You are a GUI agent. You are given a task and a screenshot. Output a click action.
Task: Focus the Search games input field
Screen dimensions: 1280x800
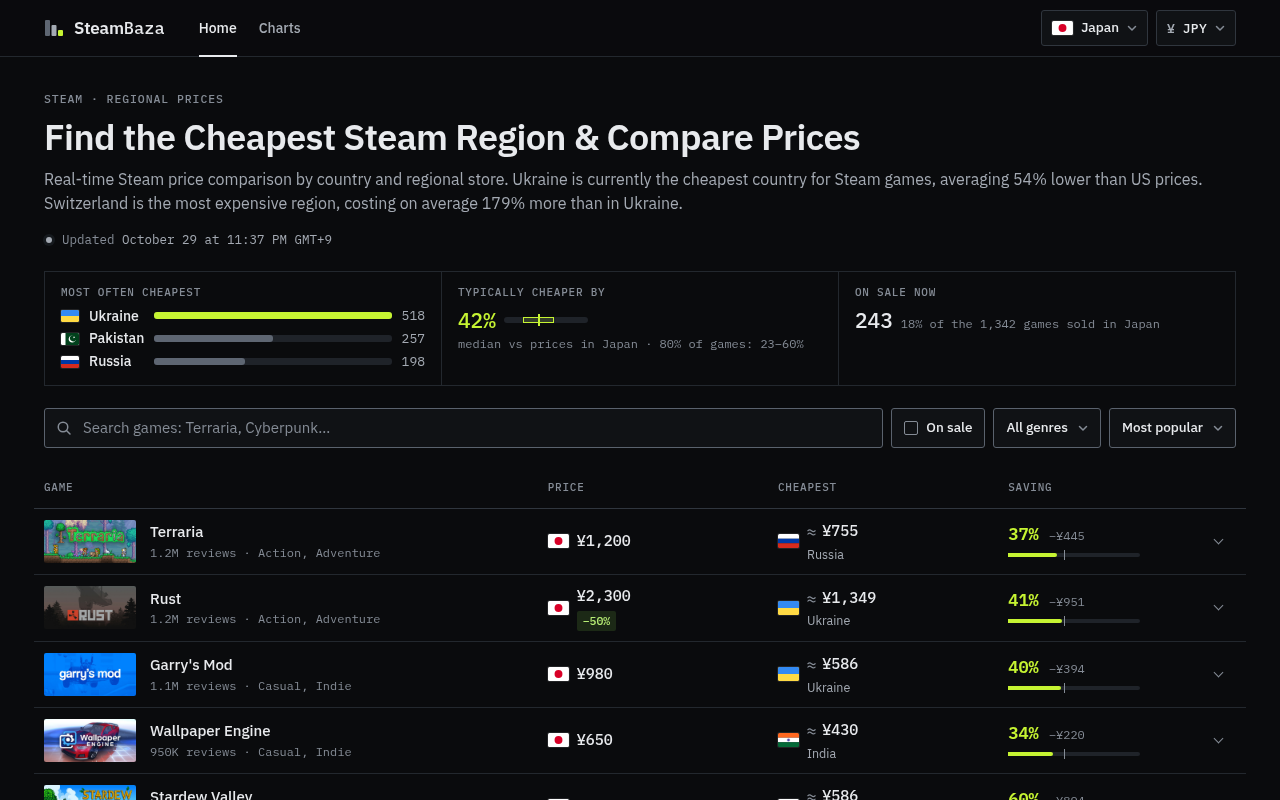tap(463, 428)
